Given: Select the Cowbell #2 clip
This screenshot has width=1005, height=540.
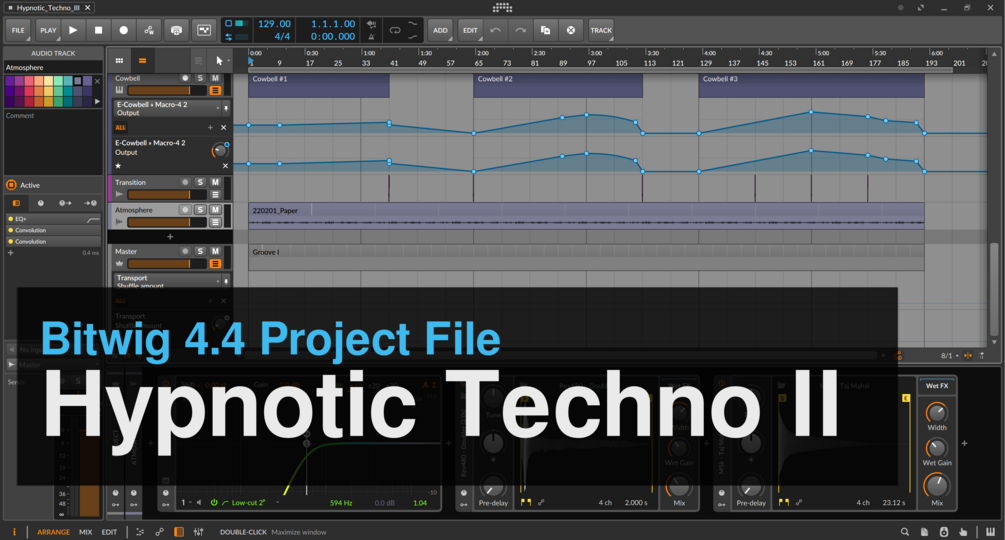Looking at the screenshot, I should point(558,85).
